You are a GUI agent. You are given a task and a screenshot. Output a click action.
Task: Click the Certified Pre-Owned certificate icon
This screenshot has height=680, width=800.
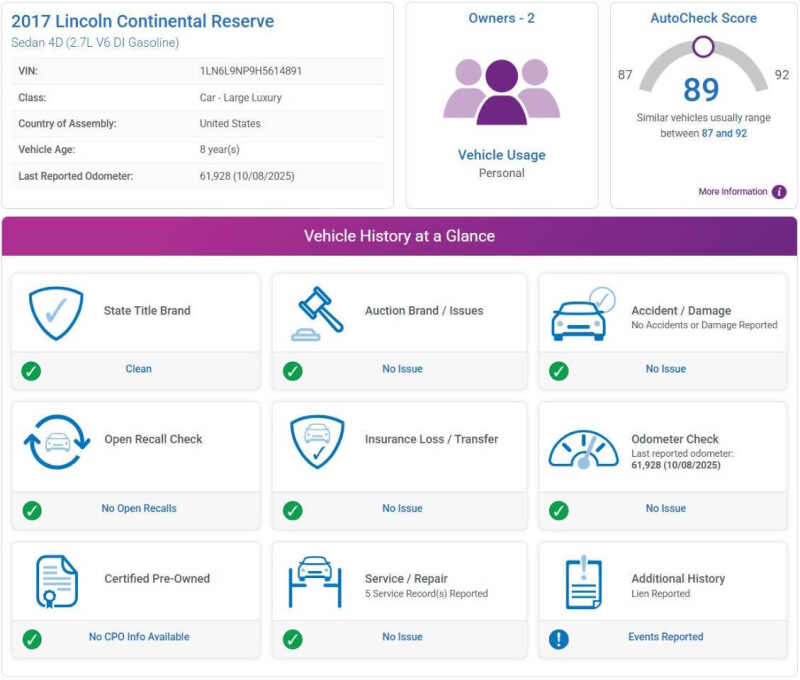[x=57, y=581]
